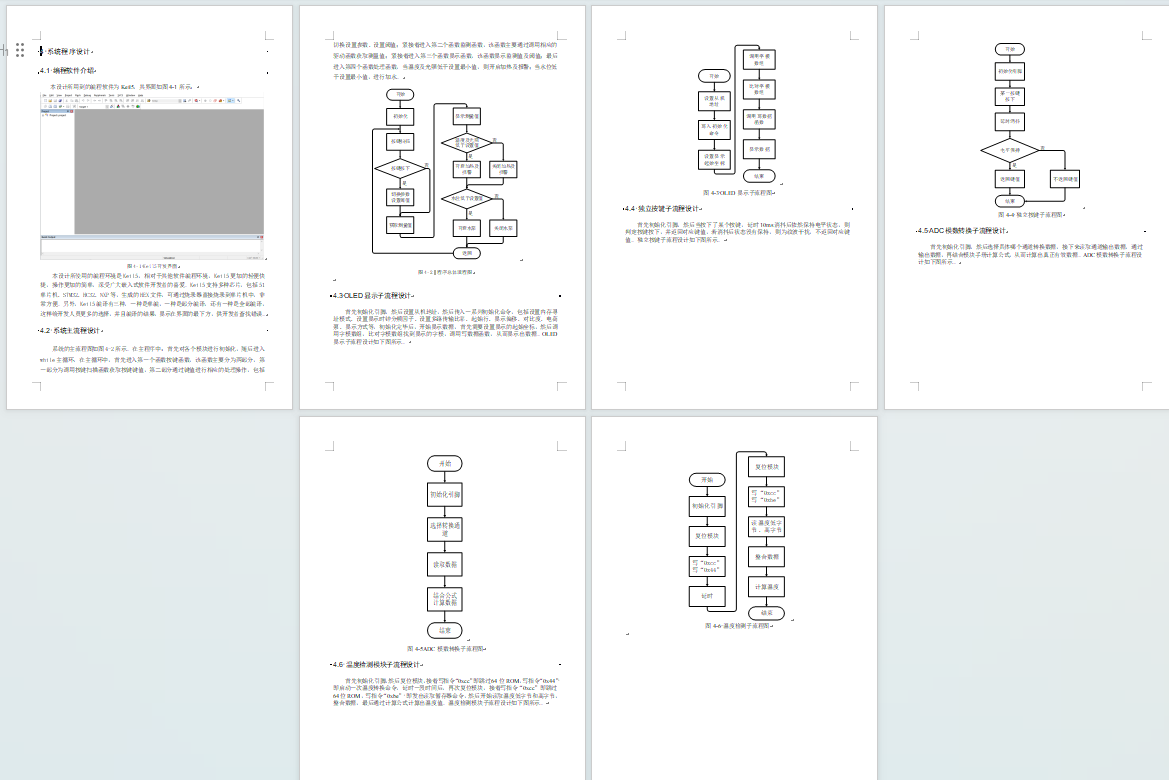The image size is (1169, 780).
Task: Click heading '4.3 OLED显示子流程设计'
Action: (373, 295)
